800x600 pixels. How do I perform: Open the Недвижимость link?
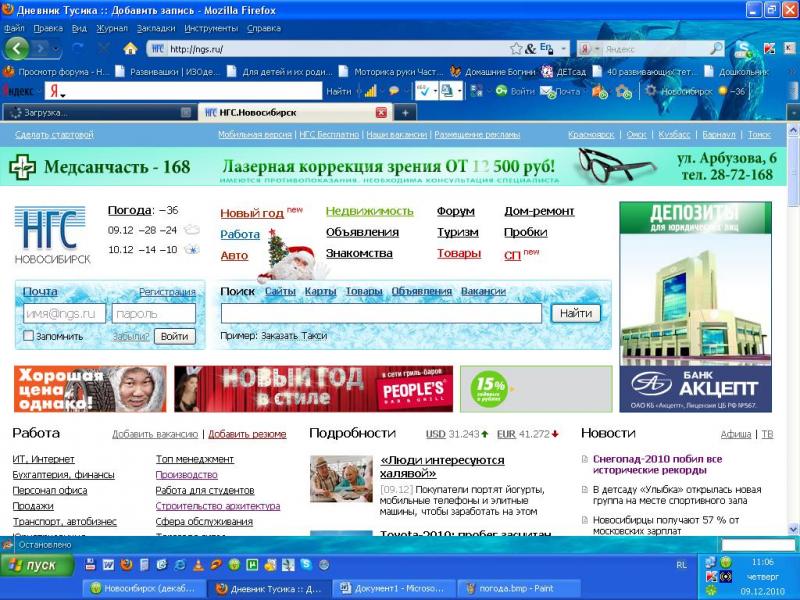pyautogui.click(x=369, y=211)
